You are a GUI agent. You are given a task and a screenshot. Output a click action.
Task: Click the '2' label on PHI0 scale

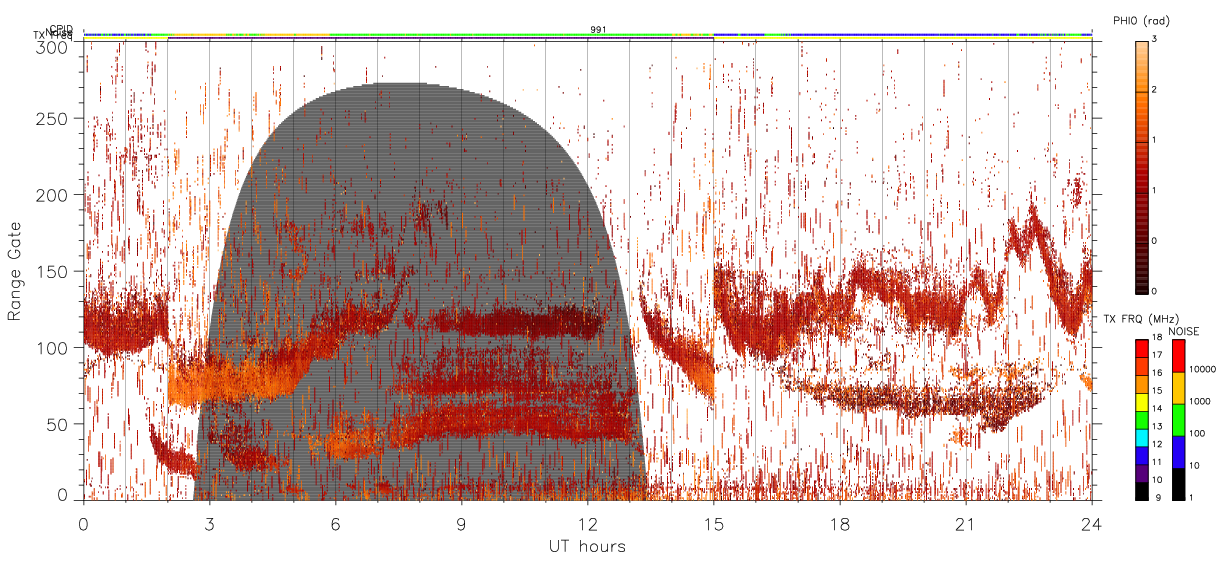(x=1154, y=90)
